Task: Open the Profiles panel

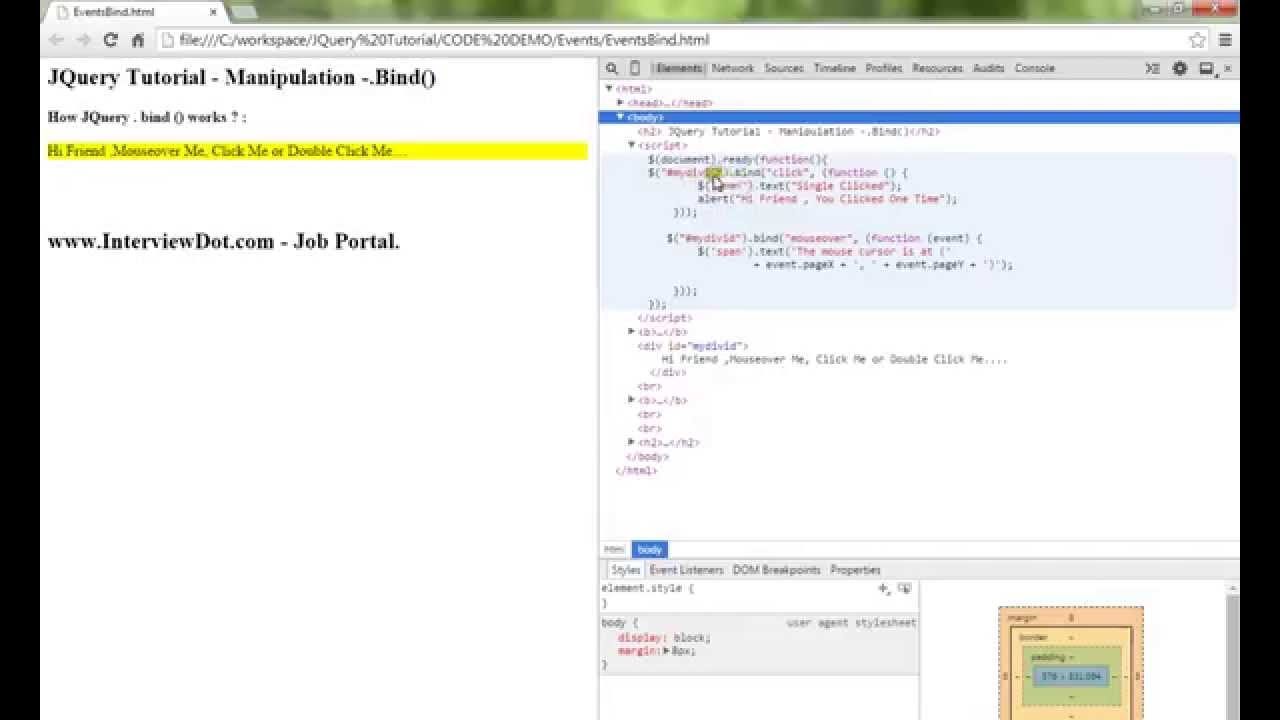Action: point(884,68)
